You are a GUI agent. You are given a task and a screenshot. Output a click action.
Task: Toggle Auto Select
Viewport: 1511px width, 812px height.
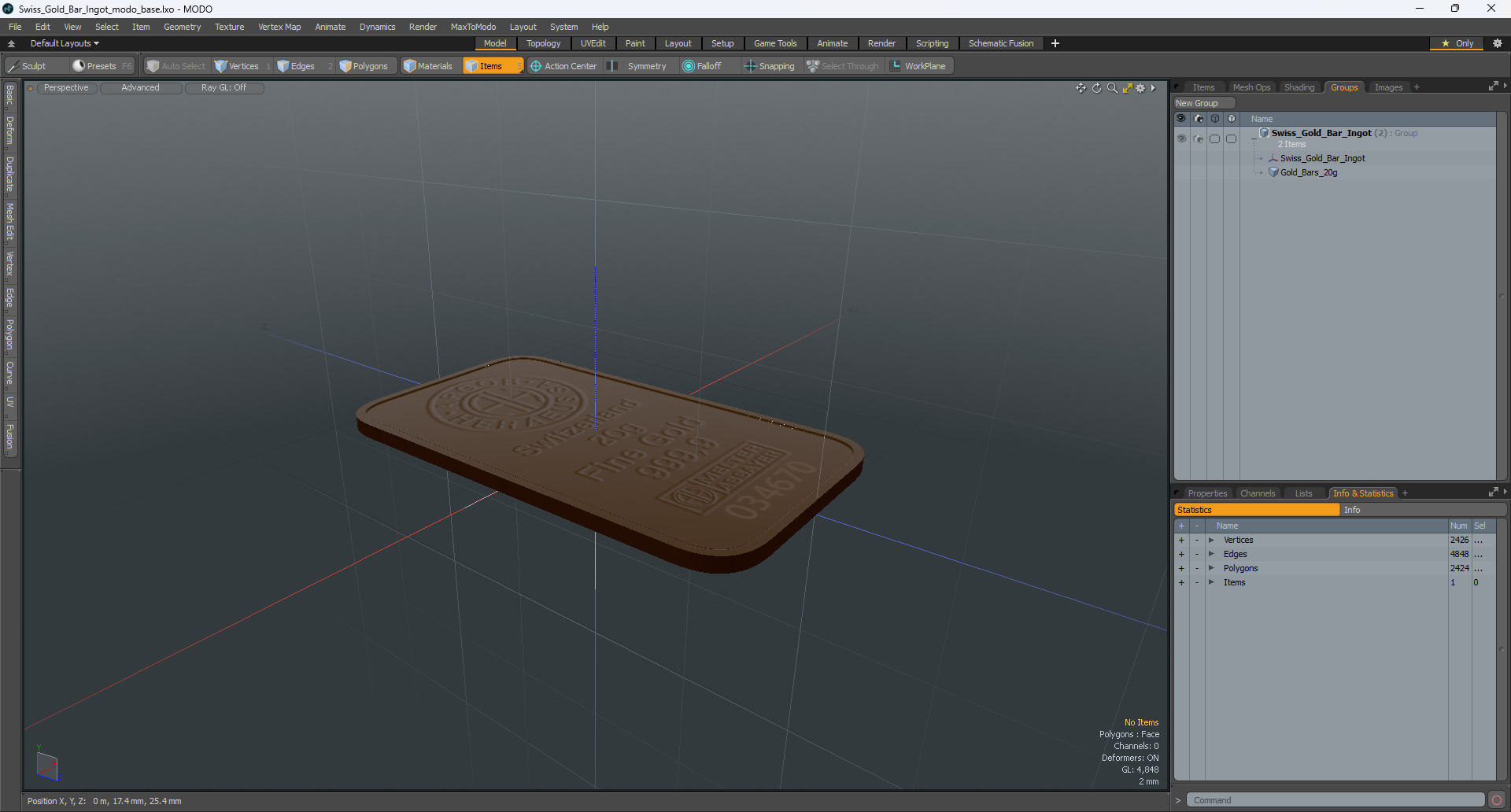click(x=175, y=66)
